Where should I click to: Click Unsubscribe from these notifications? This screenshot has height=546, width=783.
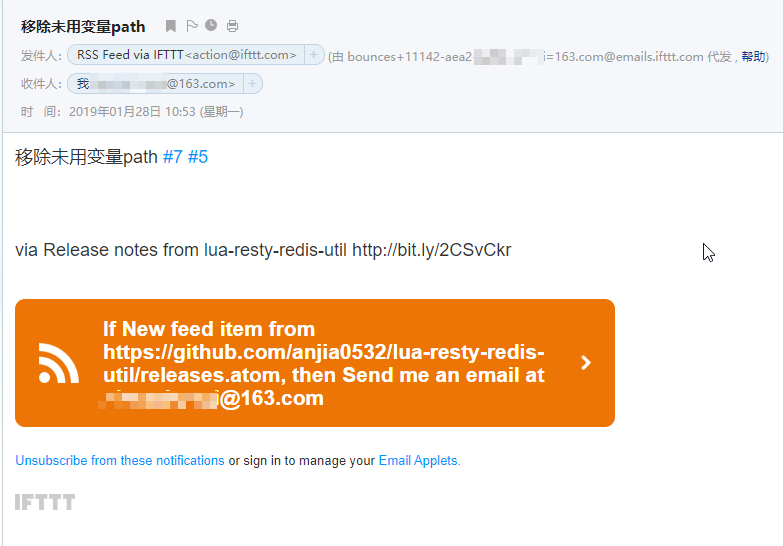(120, 460)
